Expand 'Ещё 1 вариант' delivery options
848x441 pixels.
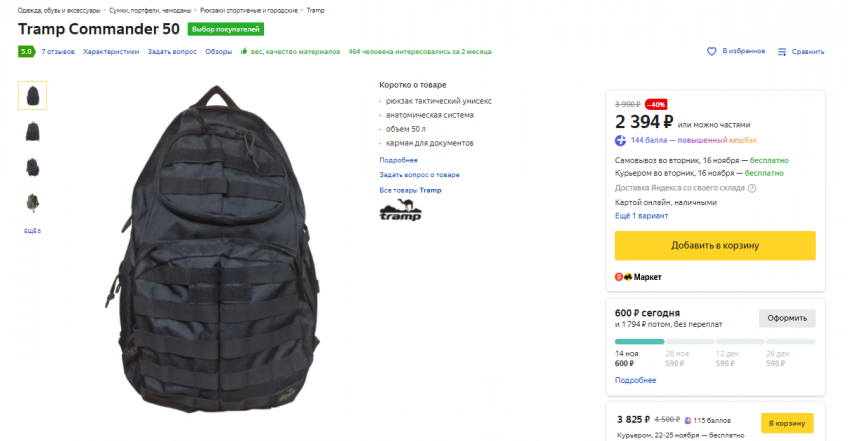[x=641, y=216]
